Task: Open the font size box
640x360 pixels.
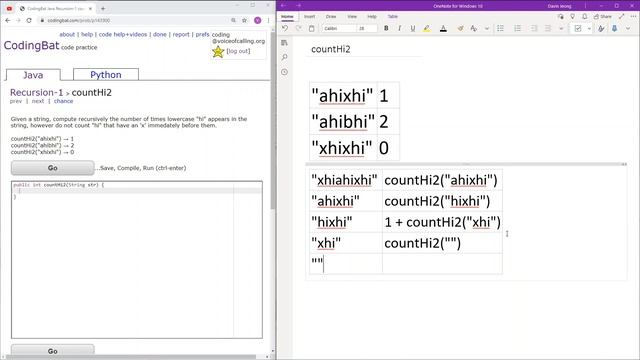Action: tap(367, 28)
